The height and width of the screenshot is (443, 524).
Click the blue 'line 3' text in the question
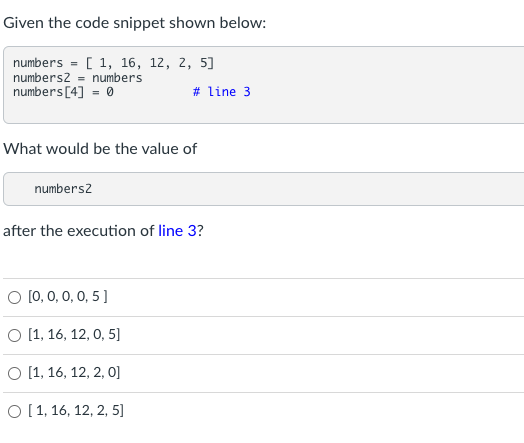click(177, 231)
